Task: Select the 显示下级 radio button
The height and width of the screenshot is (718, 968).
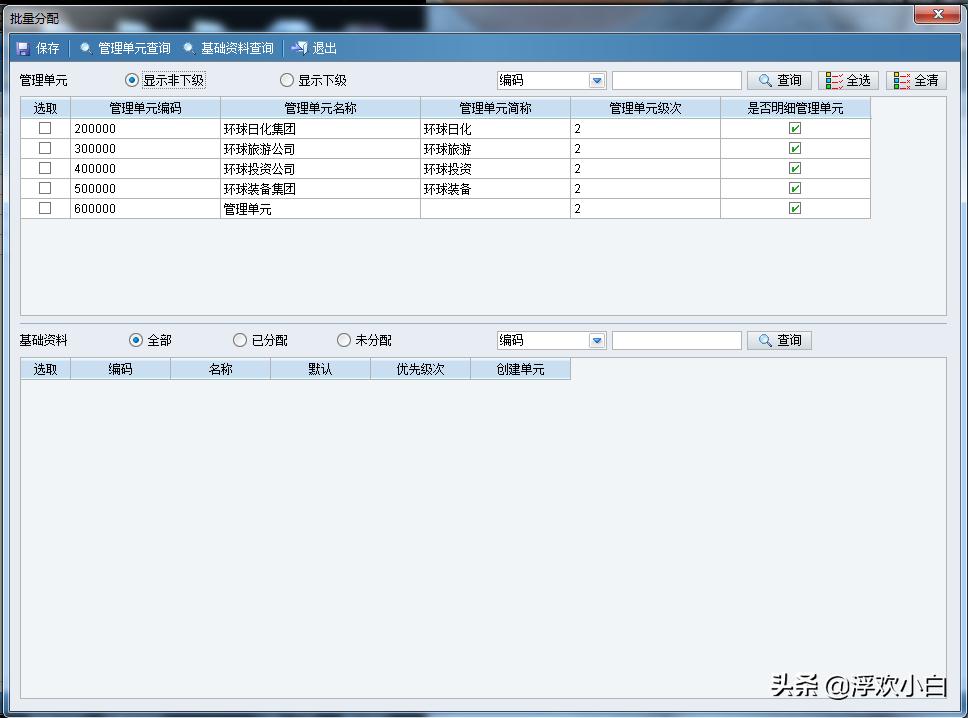Action: (286, 79)
